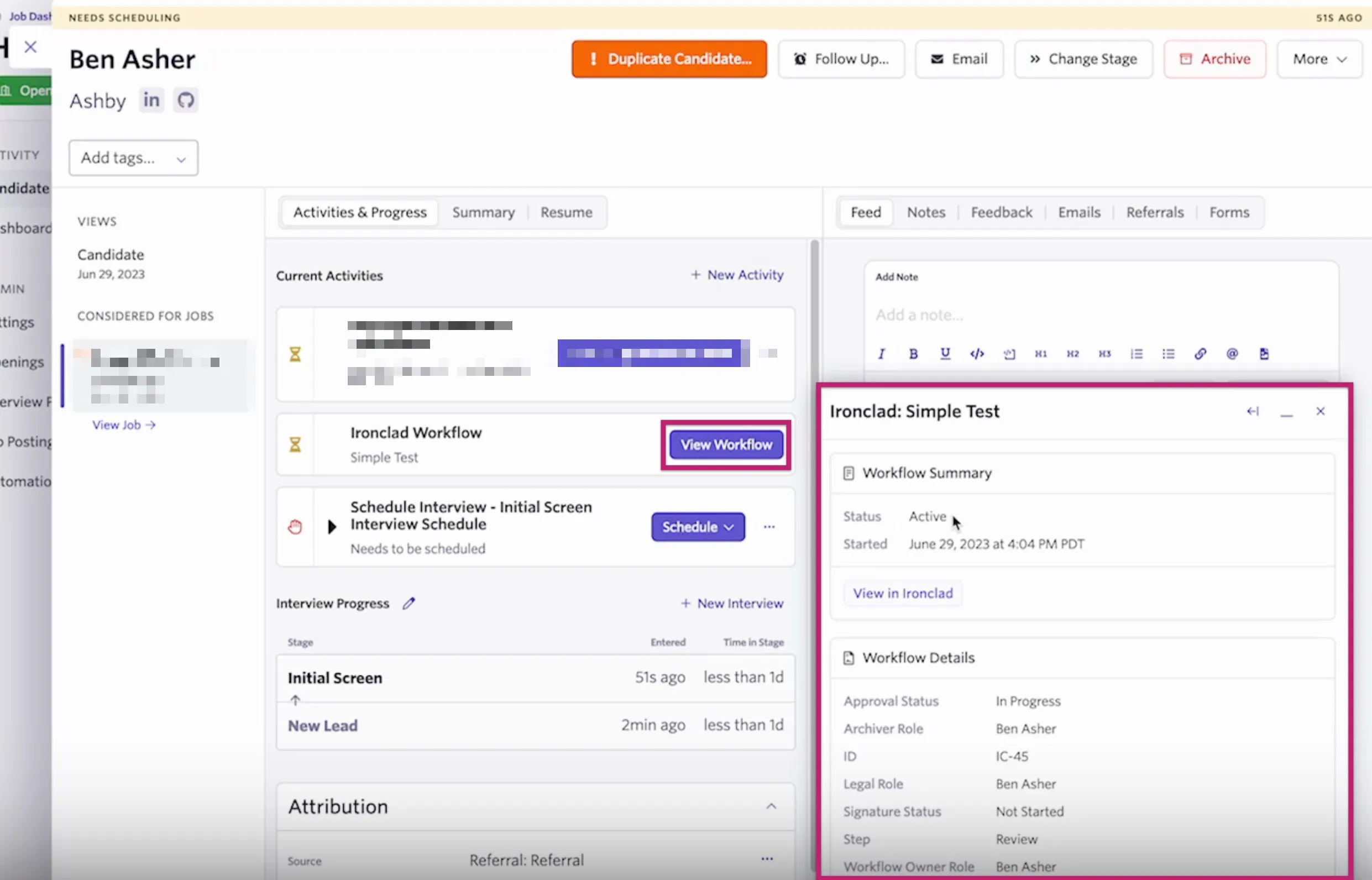This screenshot has width=1372, height=880.
Task: Expand Schedule Interview activity triangle
Action: [x=332, y=527]
